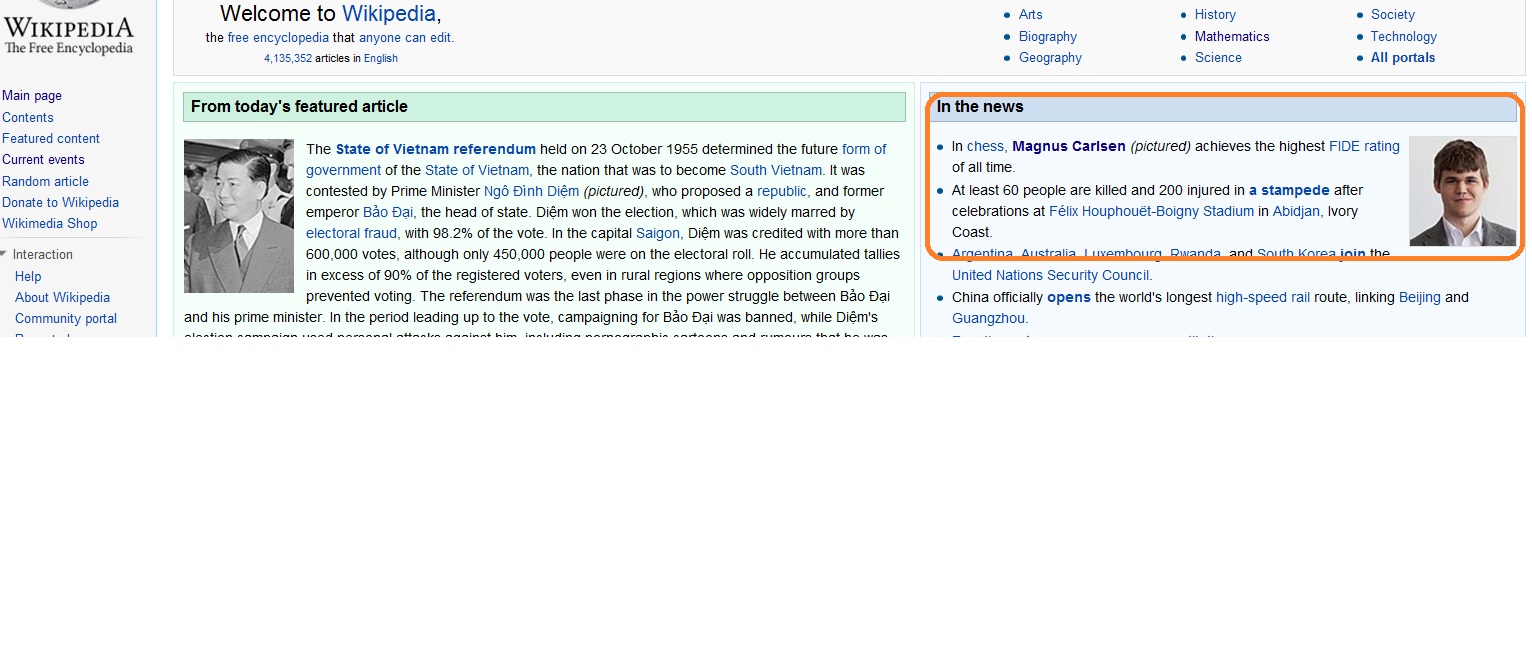This screenshot has width=1532, height=671.
Task: Visit the Wikimedia Shop link
Action: pos(49,224)
